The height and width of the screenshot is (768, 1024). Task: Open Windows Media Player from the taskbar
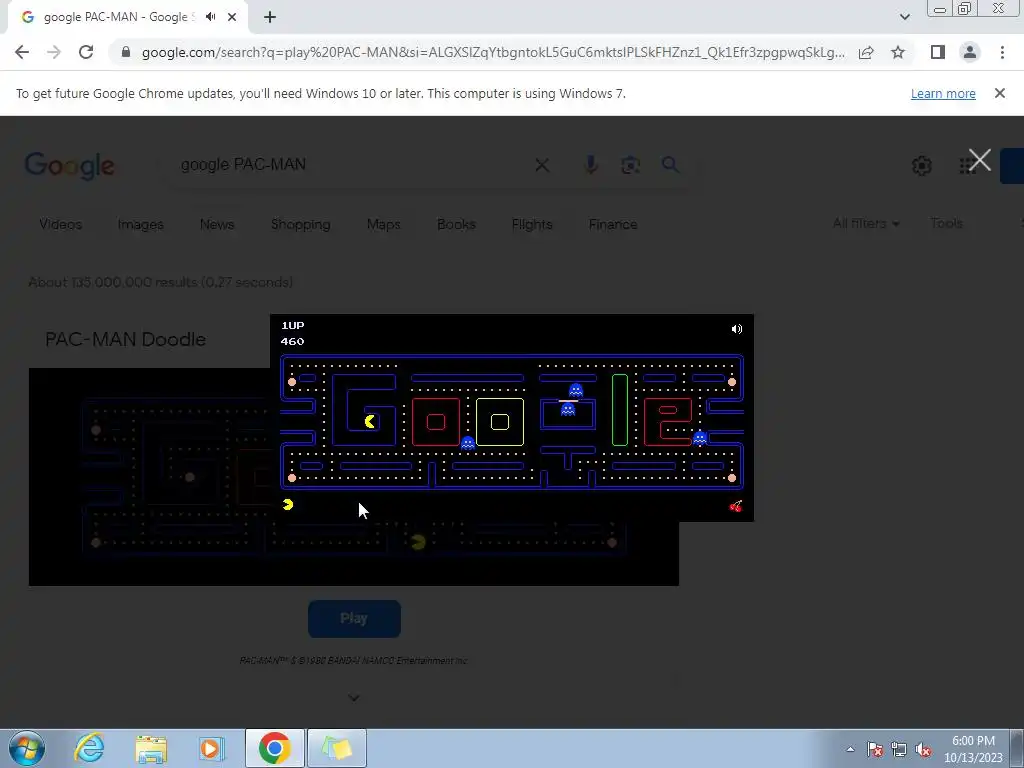(211, 748)
